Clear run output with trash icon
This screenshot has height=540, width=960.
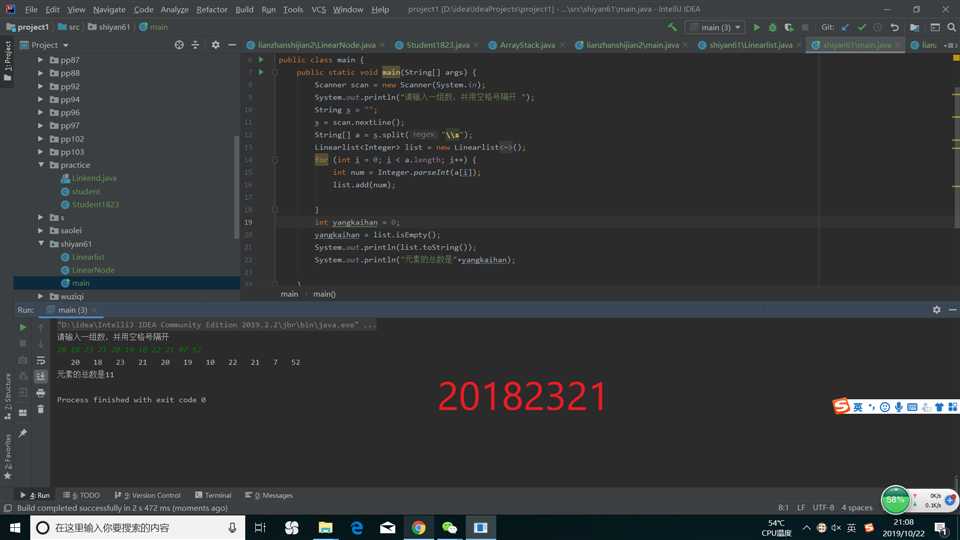[x=40, y=409]
